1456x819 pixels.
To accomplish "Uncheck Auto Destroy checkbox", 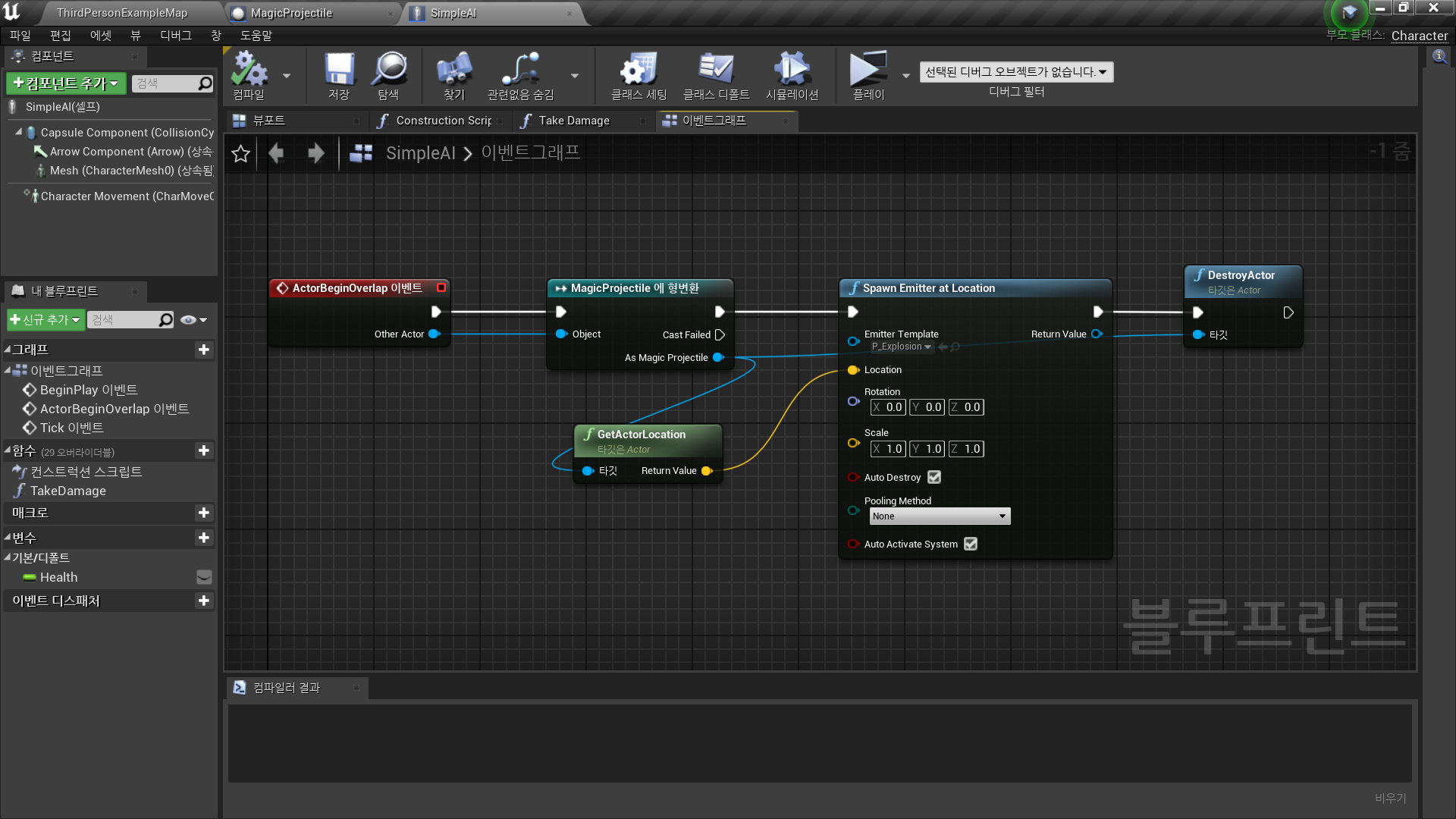I will [x=934, y=477].
